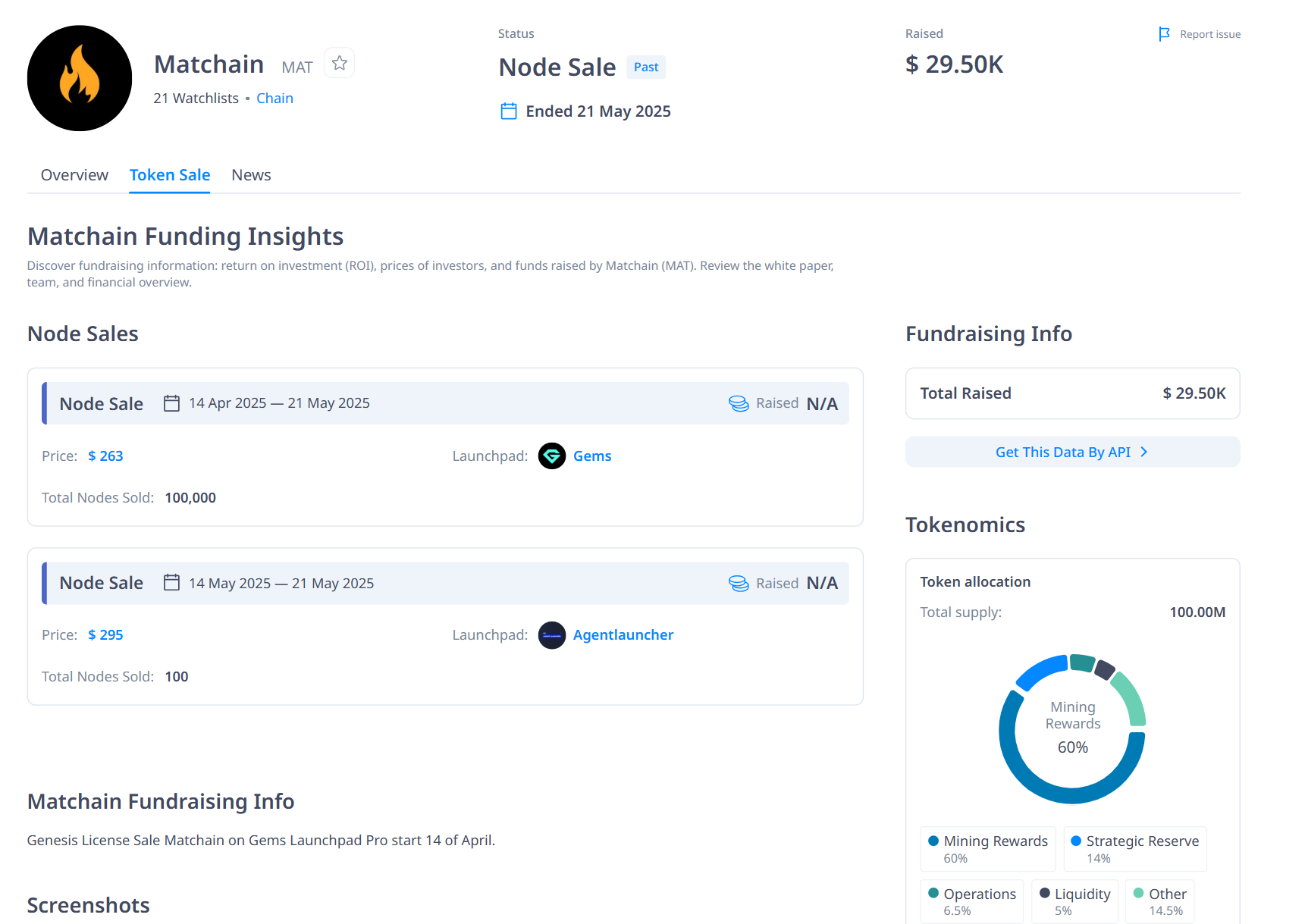This screenshot has width=1305, height=924.
Task: Click calendar icon next to 14 Apr 2025 date
Action: pyautogui.click(x=172, y=403)
